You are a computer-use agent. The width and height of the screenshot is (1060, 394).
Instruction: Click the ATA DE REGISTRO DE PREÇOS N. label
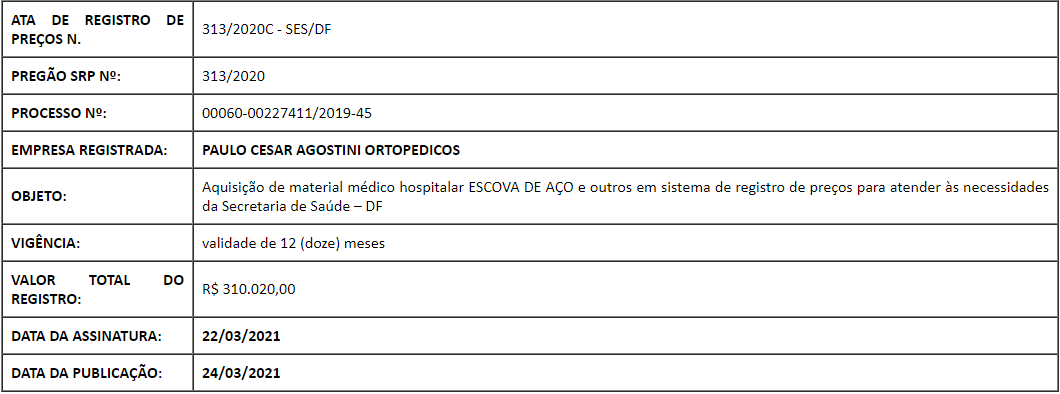(x=97, y=30)
